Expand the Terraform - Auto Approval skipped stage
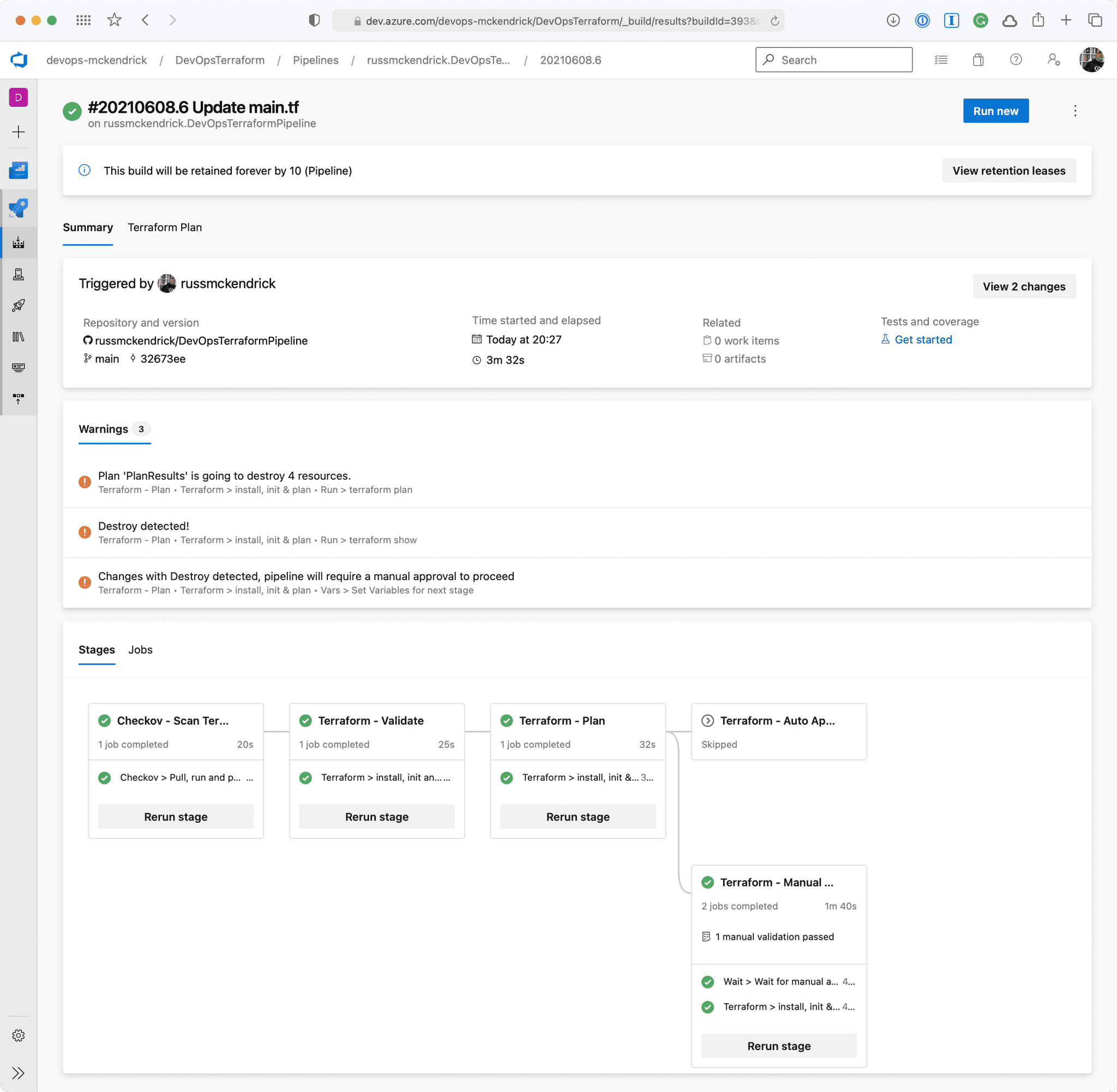Screen dimensions: 1117x1092 click(777, 721)
